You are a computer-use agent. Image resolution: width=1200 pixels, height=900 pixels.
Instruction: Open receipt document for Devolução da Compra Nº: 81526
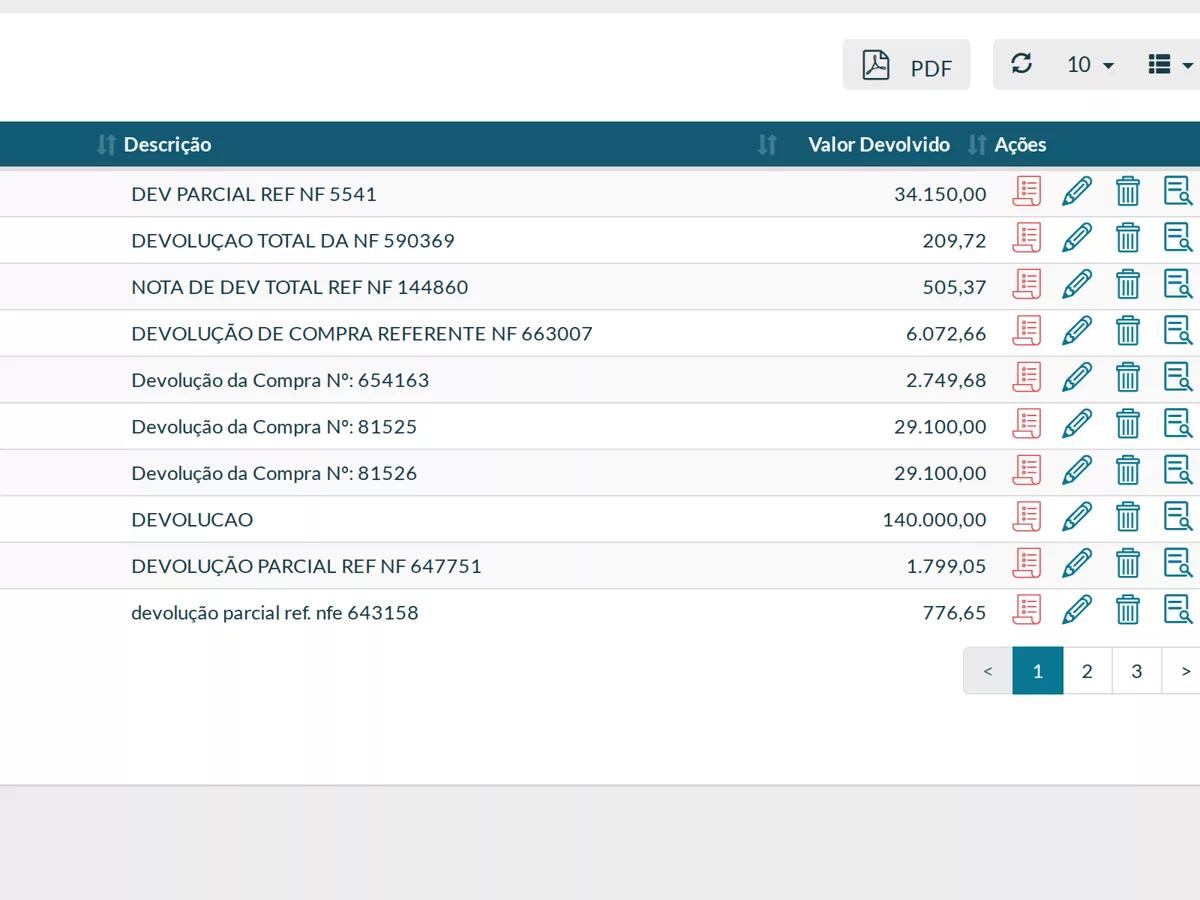[1027, 470]
